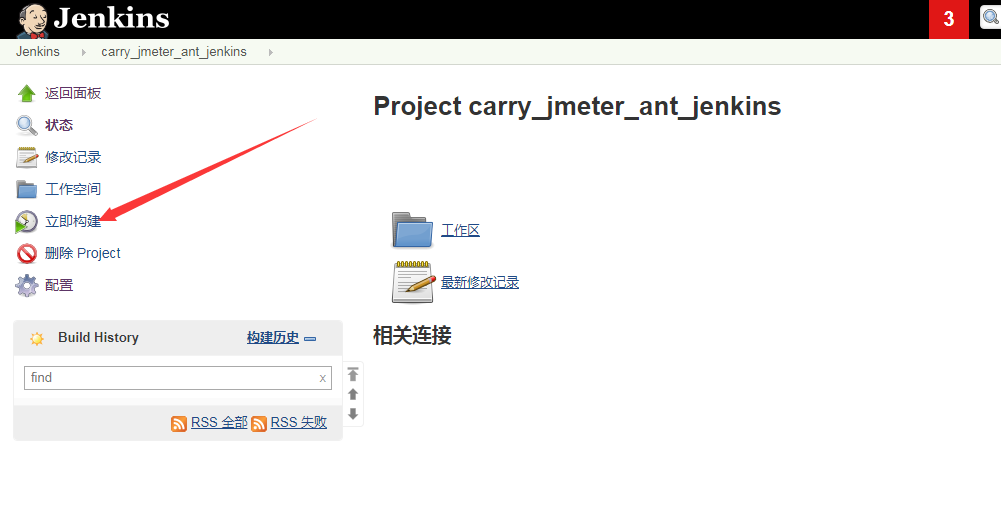Select the 立即构建 sidebar link
This screenshot has width=1001, height=522.
[73, 221]
